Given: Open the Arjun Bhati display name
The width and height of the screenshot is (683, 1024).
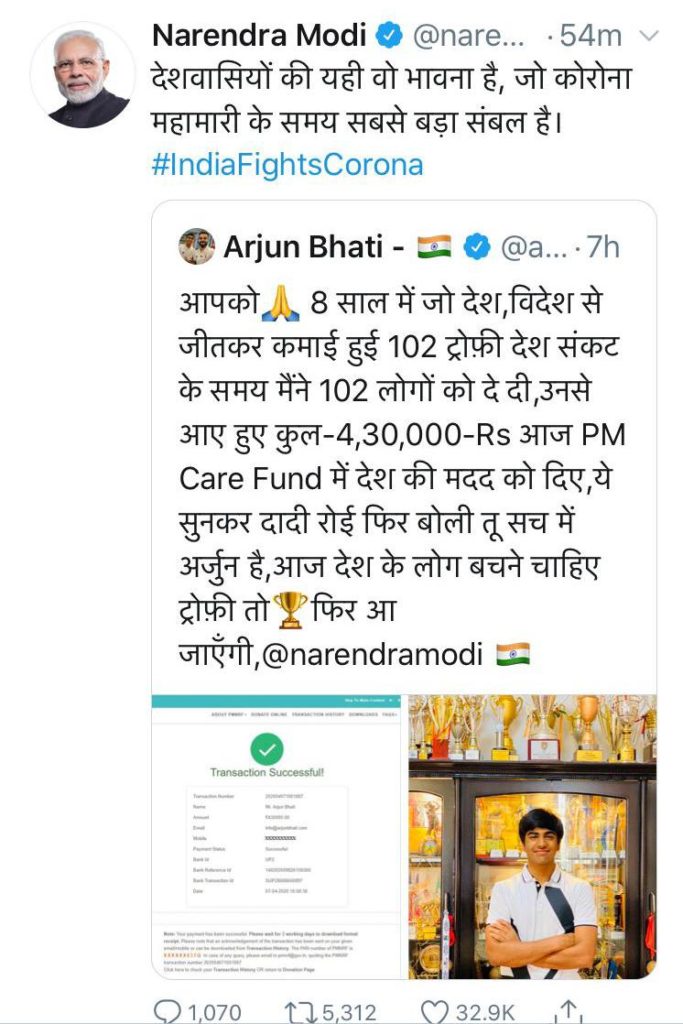Looking at the screenshot, I should coord(304,248).
